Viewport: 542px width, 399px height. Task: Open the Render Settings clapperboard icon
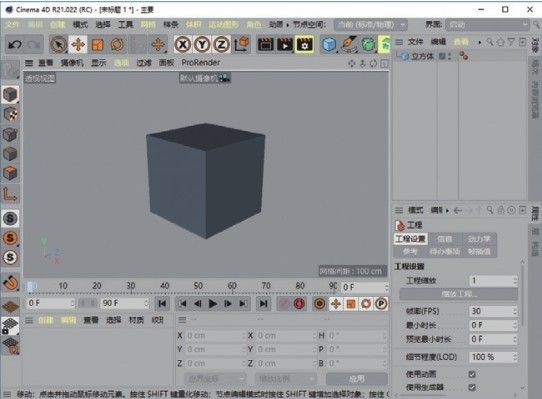304,44
